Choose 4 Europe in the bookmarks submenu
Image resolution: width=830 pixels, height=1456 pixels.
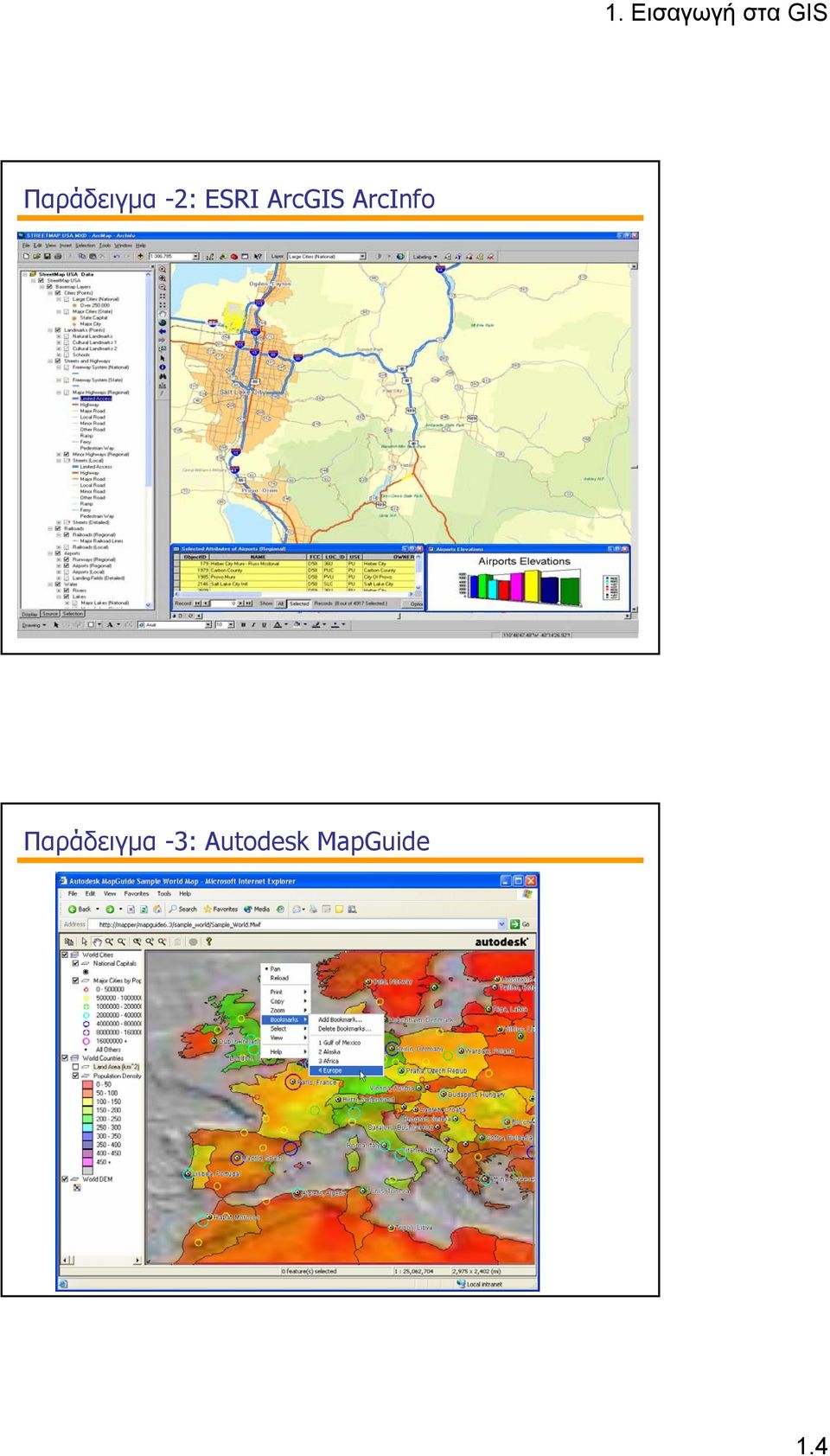[x=345, y=1070]
